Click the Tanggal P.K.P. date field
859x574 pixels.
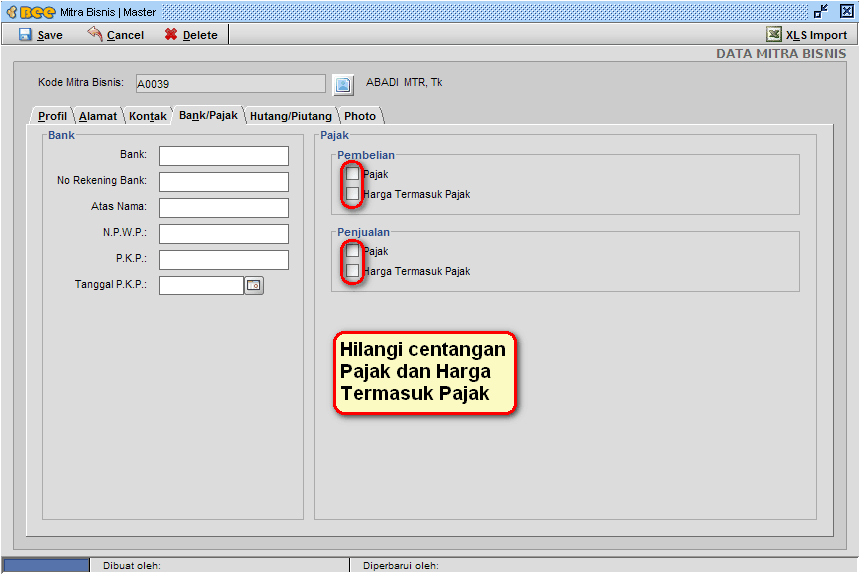(x=201, y=285)
